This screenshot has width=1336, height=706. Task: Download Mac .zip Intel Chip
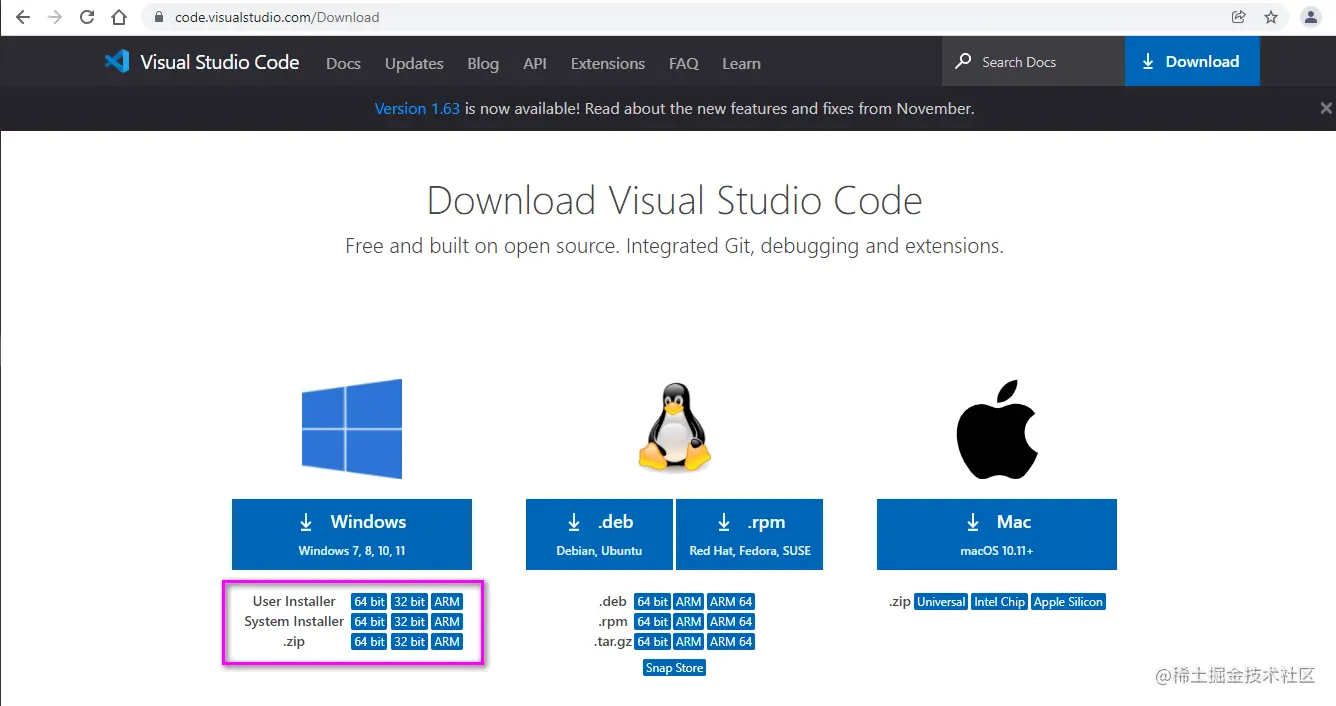1000,602
